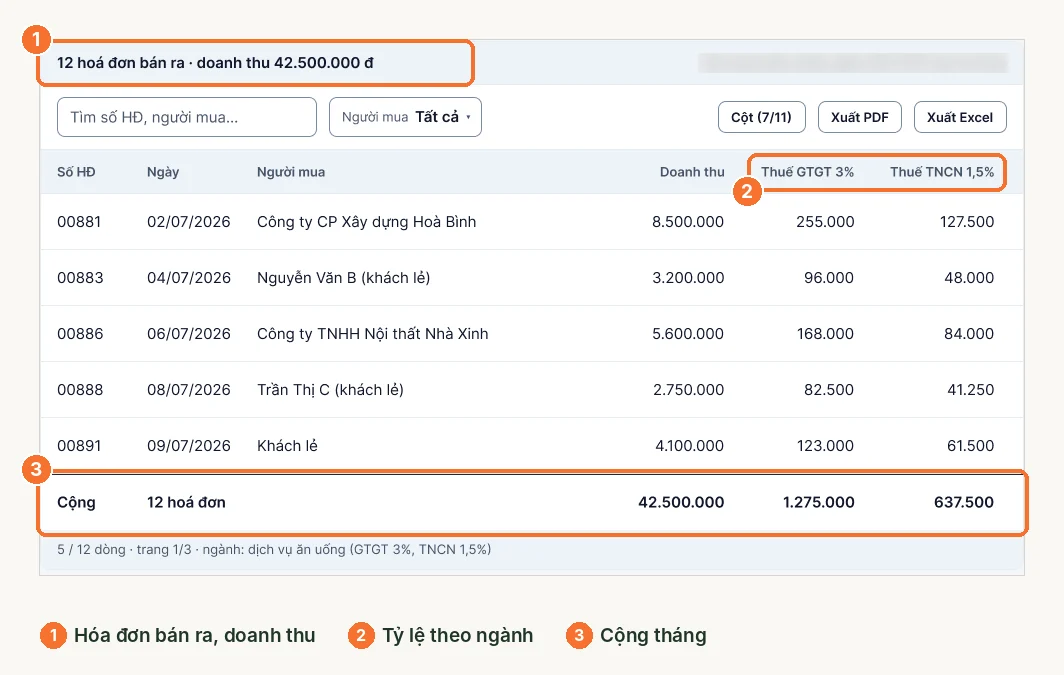Click the header summary 12 hoá đơn bán ra

121,63
